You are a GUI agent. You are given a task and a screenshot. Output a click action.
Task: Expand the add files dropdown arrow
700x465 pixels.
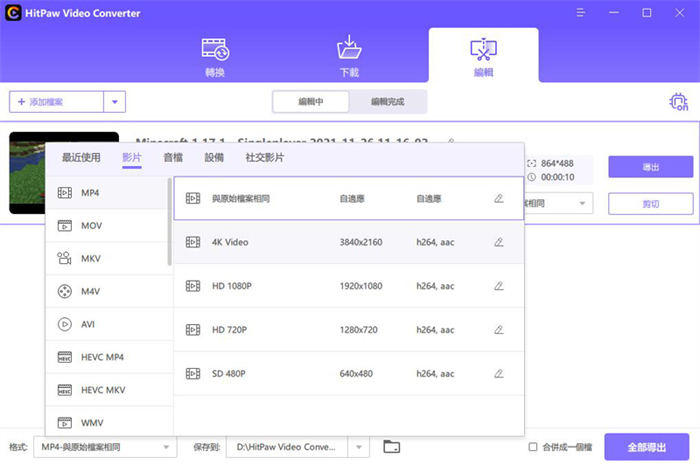pyautogui.click(x=115, y=102)
